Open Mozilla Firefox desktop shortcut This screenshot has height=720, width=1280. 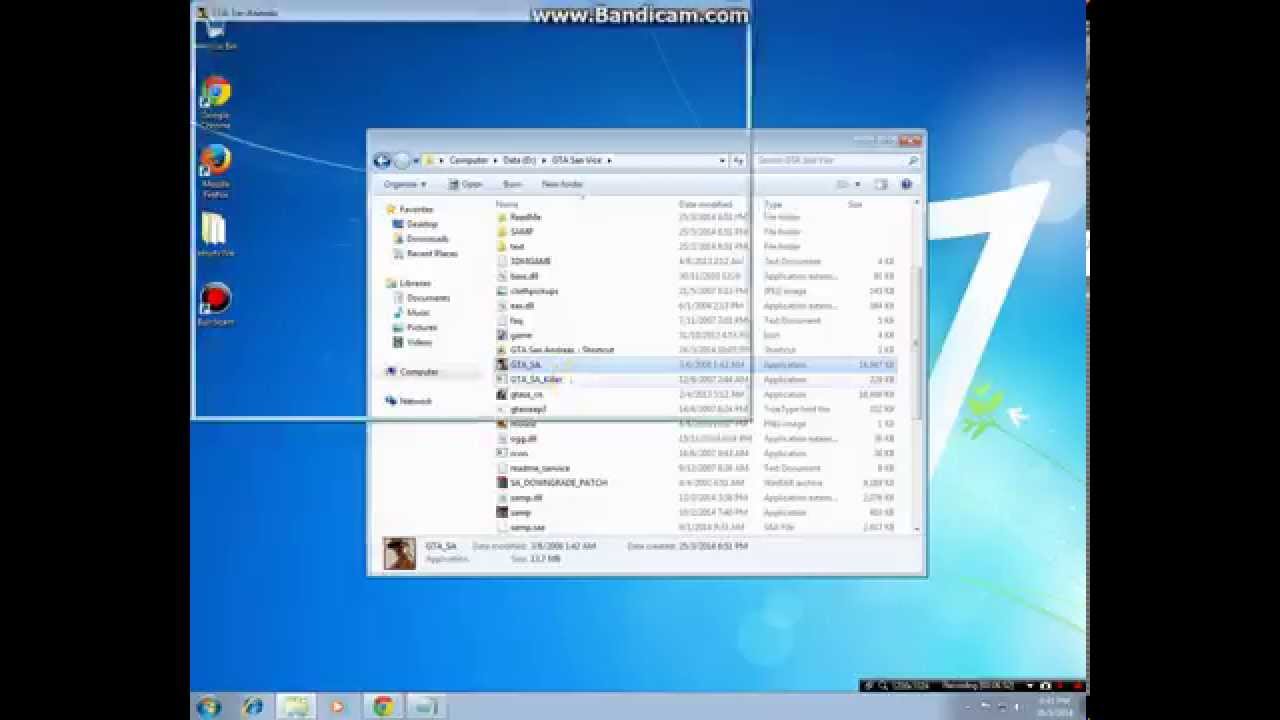215,171
